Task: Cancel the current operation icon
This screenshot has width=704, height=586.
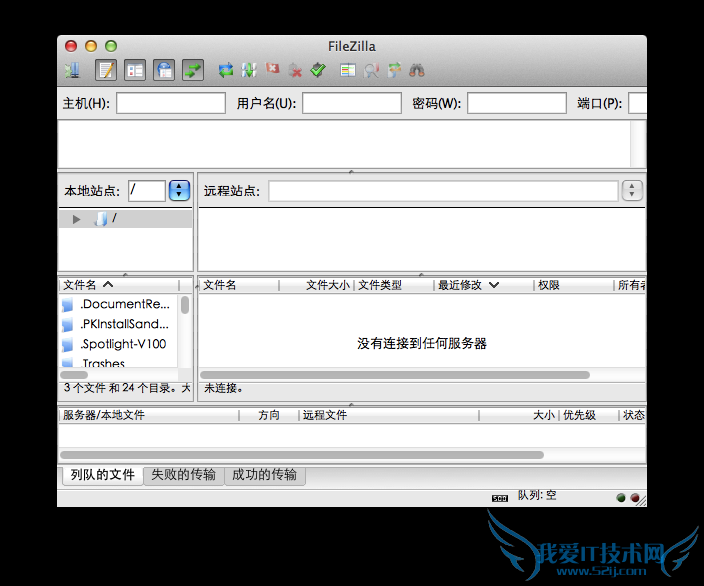Action: 272,70
